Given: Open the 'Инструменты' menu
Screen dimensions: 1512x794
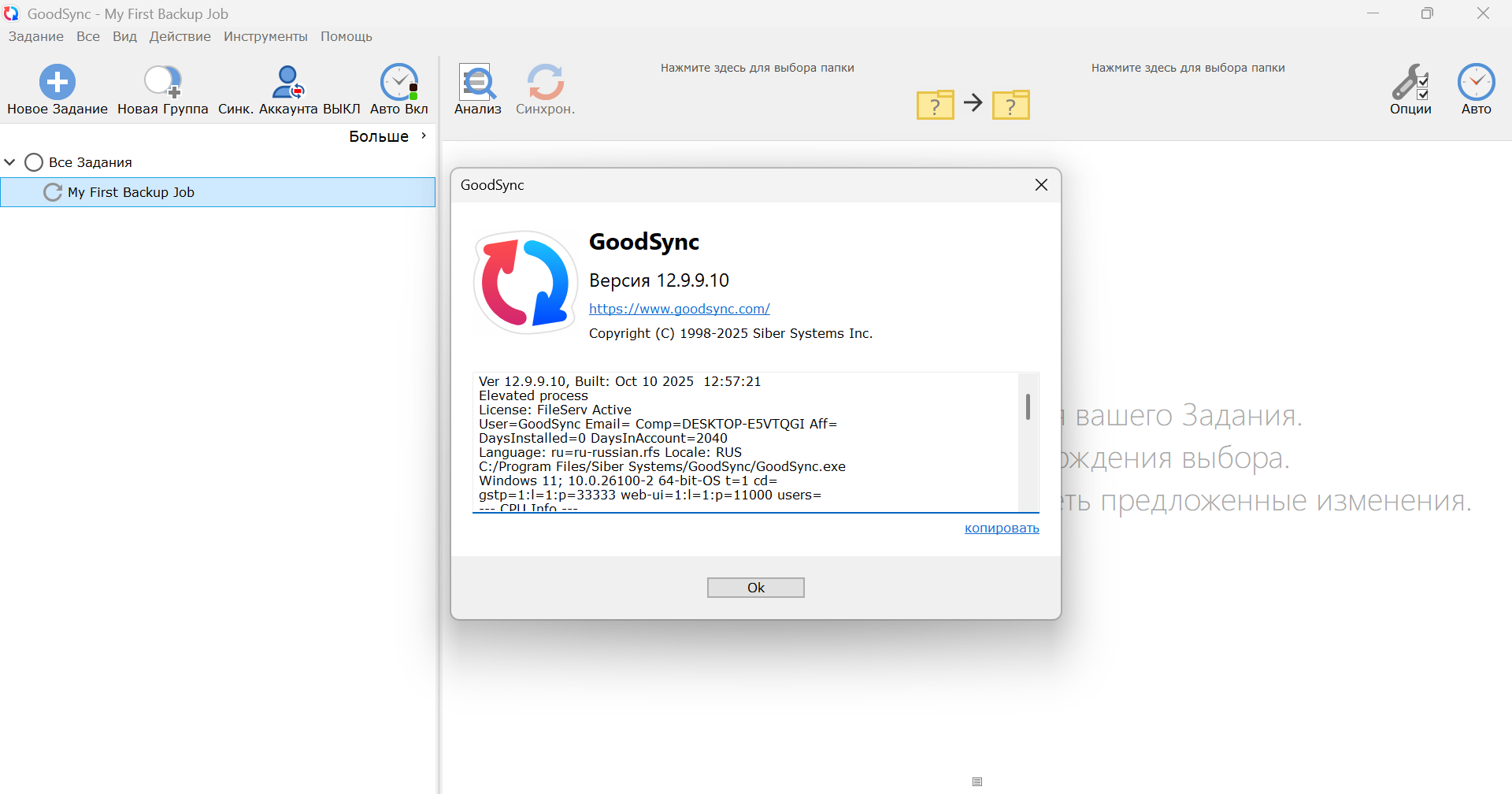Looking at the screenshot, I should click(265, 36).
